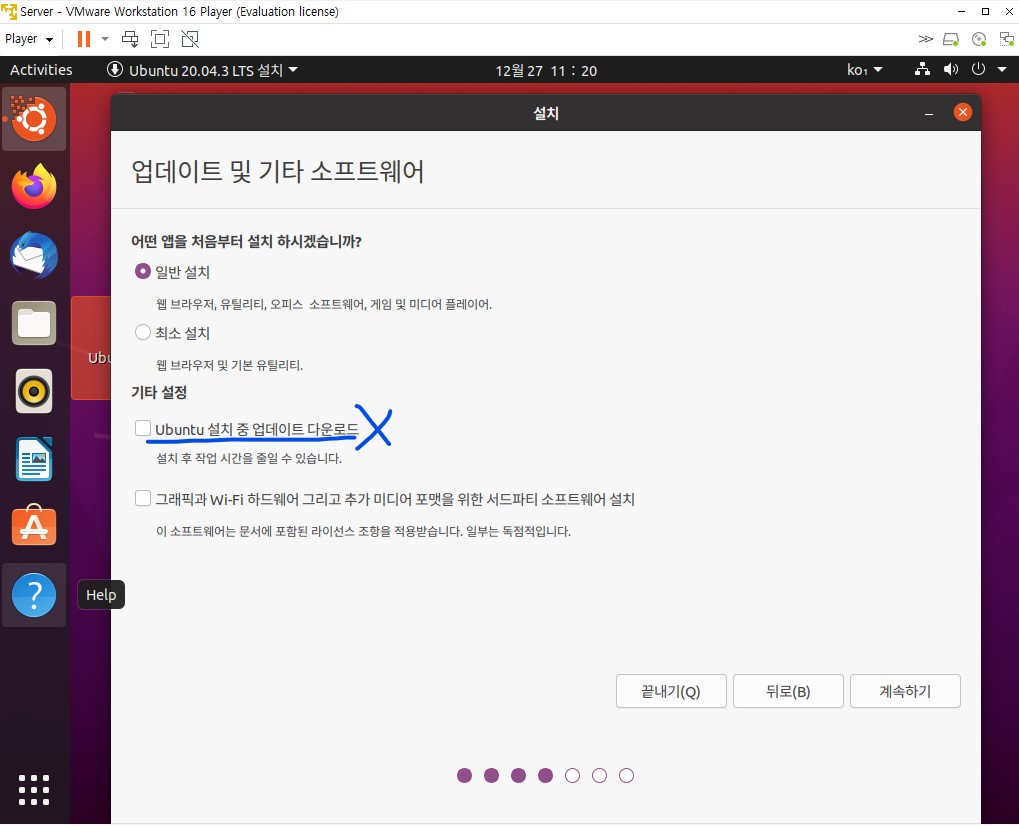This screenshot has width=1019, height=827.
Task: Open the Help icon in the dock
Action: click(34, 594)
